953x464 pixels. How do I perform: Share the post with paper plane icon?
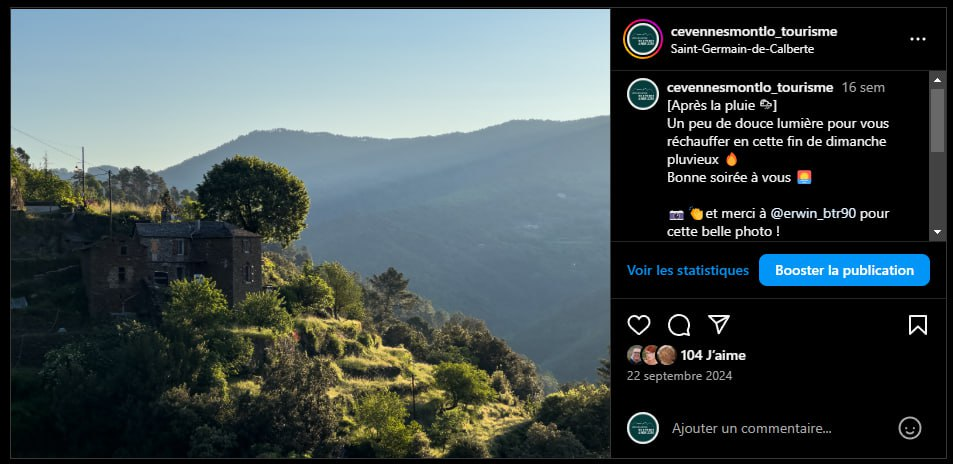click(719, 325)
